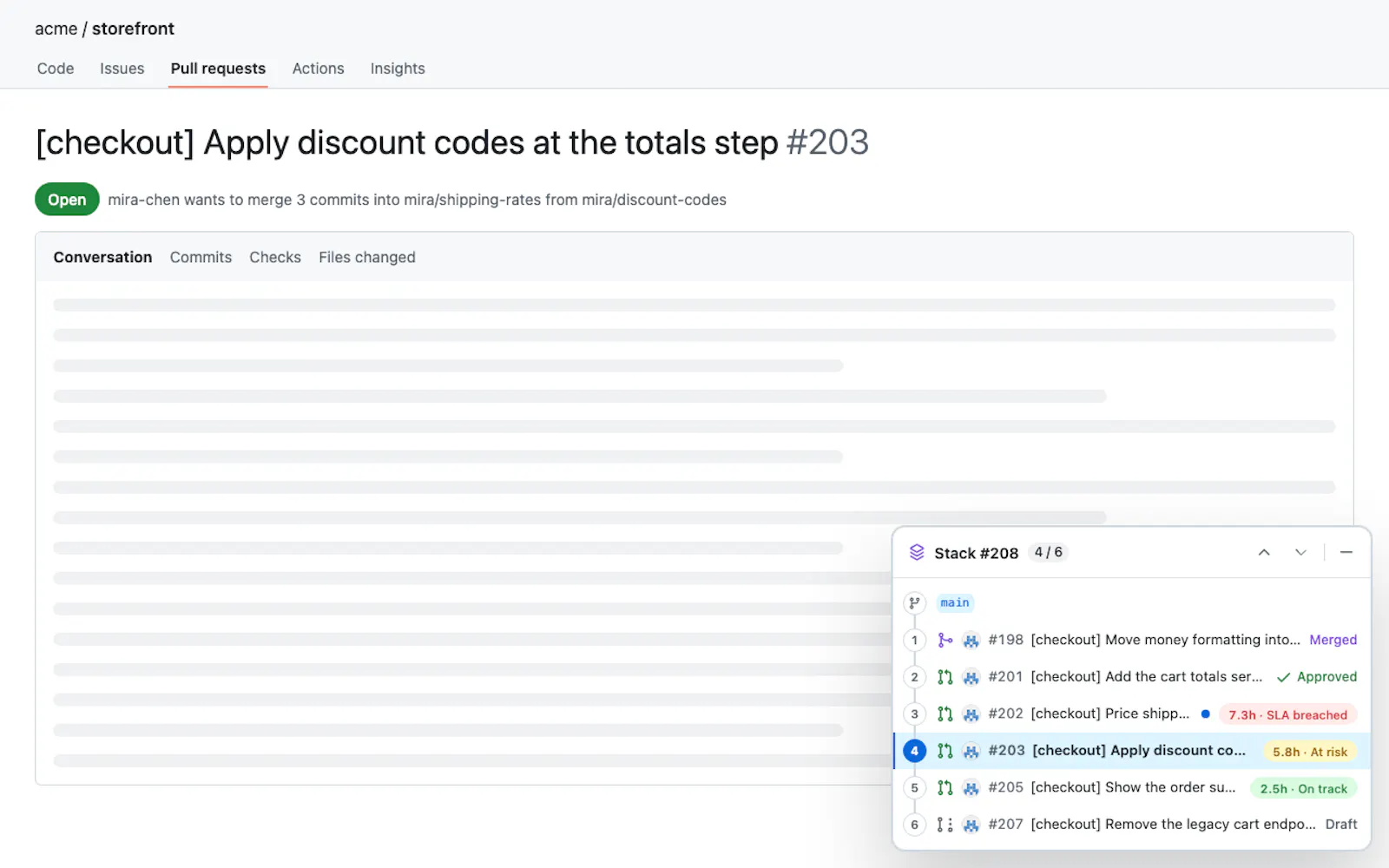Click the author avatar on row #202
Screen dimensions: 1389x868
(971, 714)
